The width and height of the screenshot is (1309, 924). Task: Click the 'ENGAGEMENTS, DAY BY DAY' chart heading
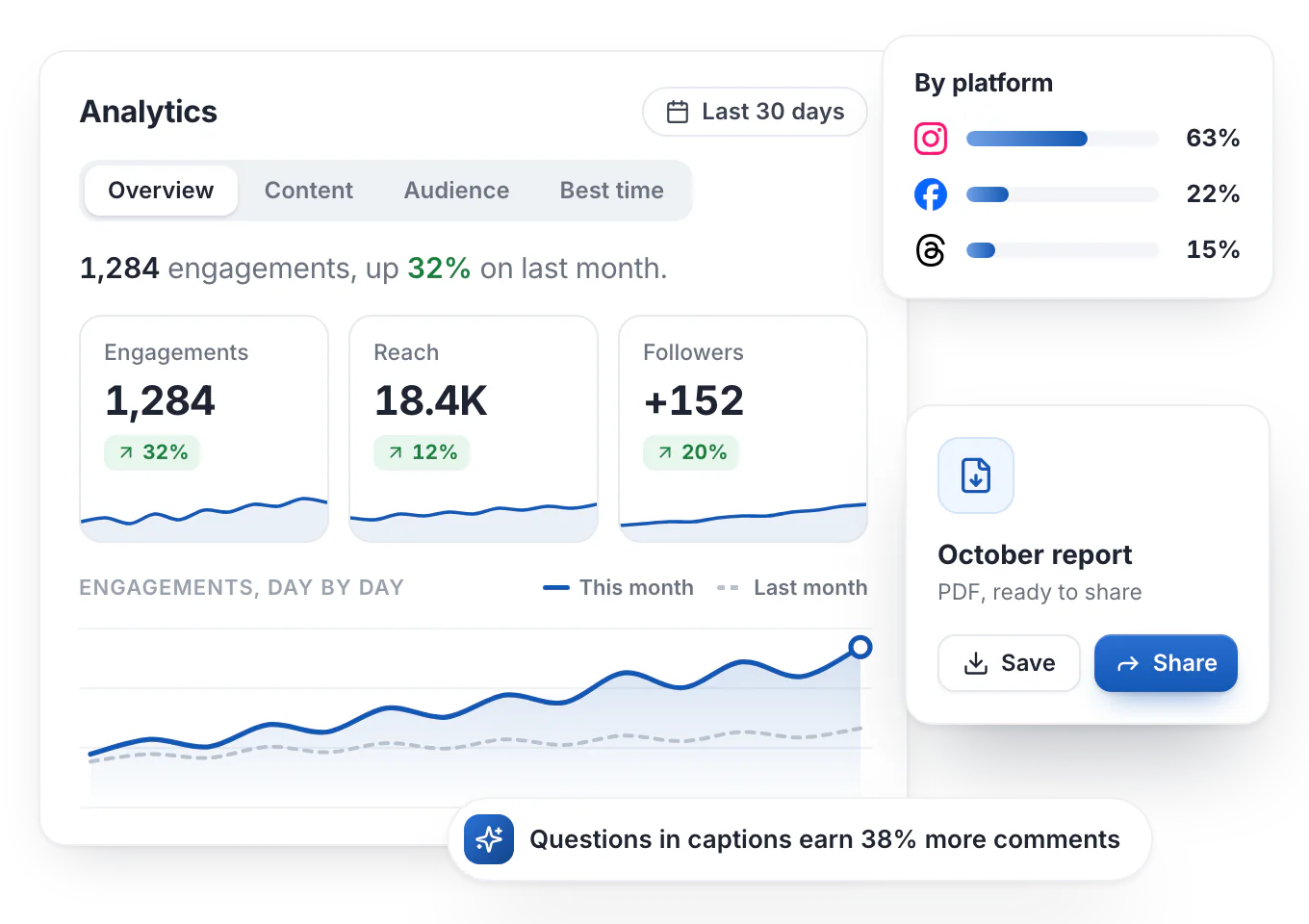tap(242, 587)
